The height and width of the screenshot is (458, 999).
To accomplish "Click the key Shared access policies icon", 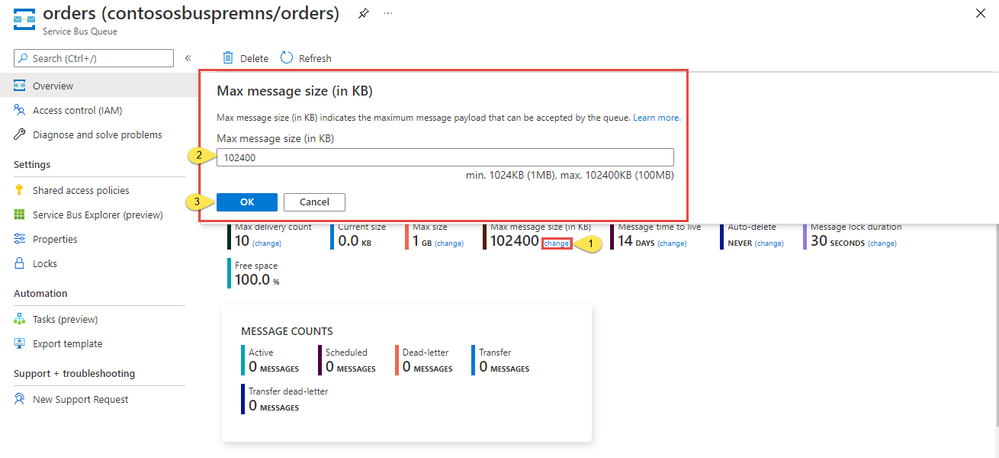I will 20,190.
